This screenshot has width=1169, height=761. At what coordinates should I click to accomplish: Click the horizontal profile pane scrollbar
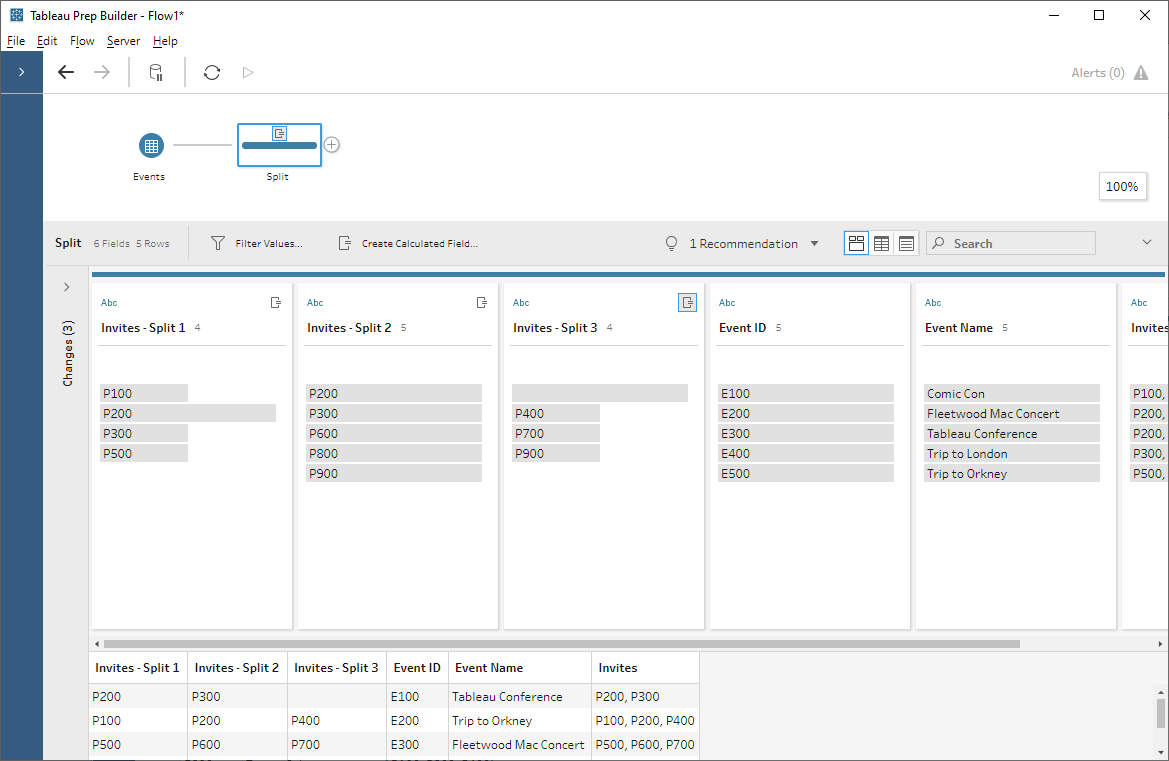click(x=561, y=644)
